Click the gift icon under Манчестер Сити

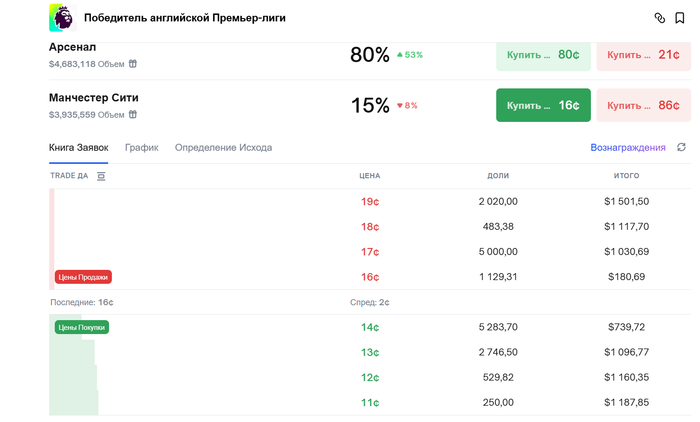point(132,114)
